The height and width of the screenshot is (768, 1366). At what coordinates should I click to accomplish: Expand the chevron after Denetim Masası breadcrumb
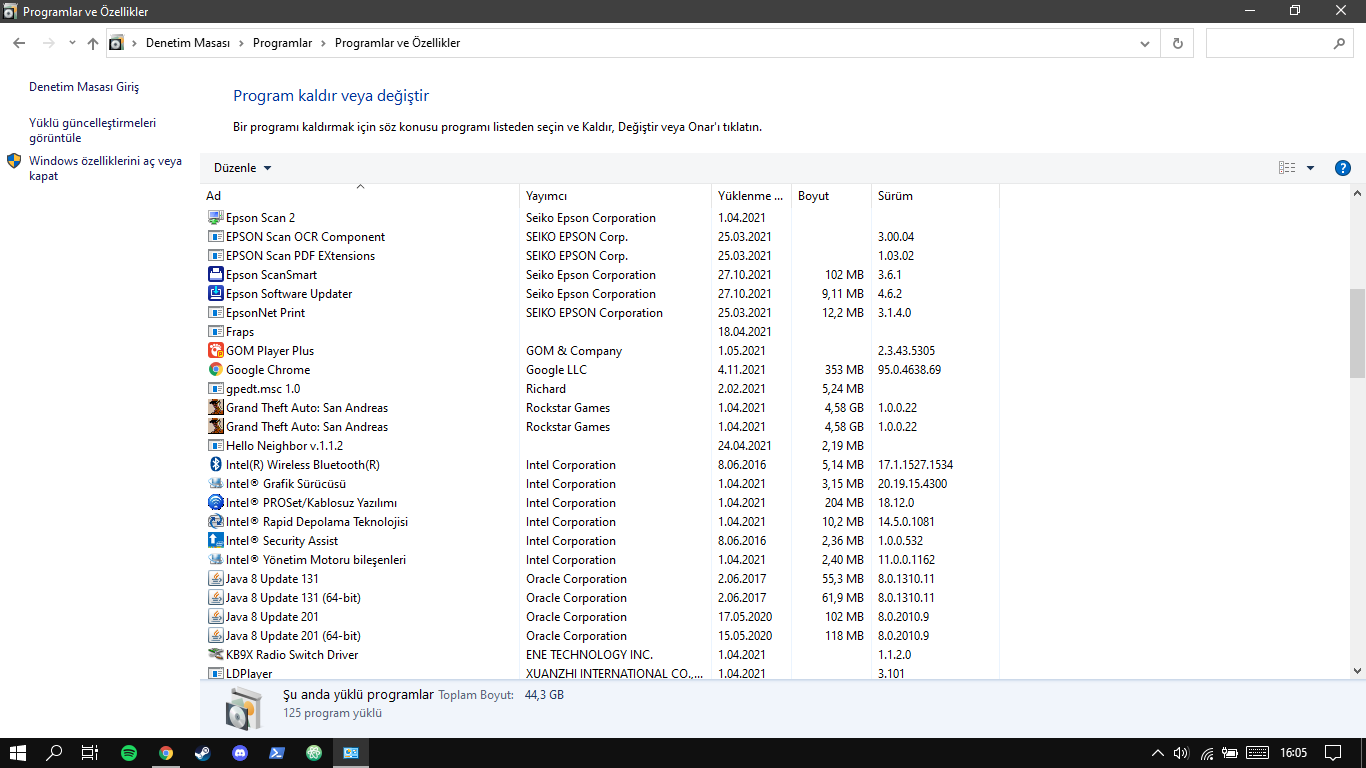point(241,44)
